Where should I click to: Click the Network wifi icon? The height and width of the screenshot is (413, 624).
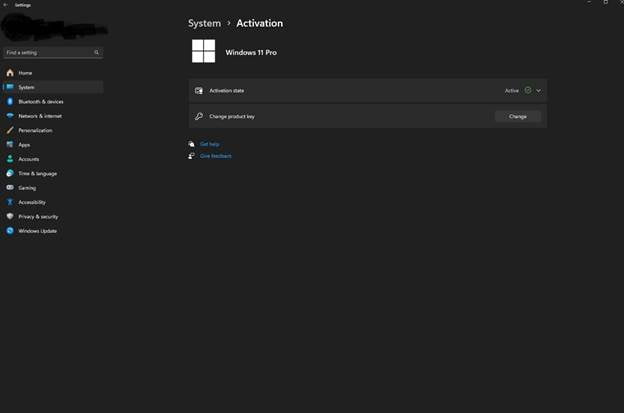(10, 116)
